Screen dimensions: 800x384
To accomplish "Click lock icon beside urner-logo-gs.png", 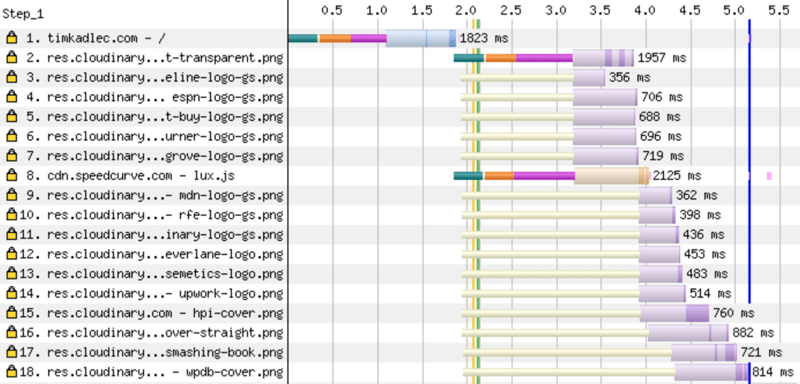I will [11, 136].
